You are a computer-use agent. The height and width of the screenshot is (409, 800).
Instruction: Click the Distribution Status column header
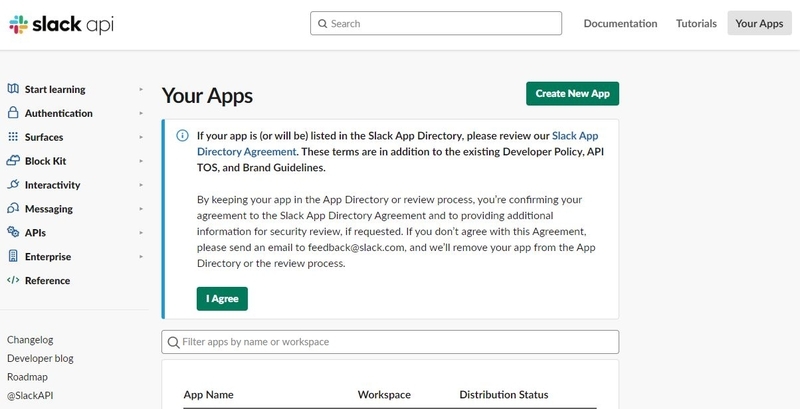click(x=504, y=395)
